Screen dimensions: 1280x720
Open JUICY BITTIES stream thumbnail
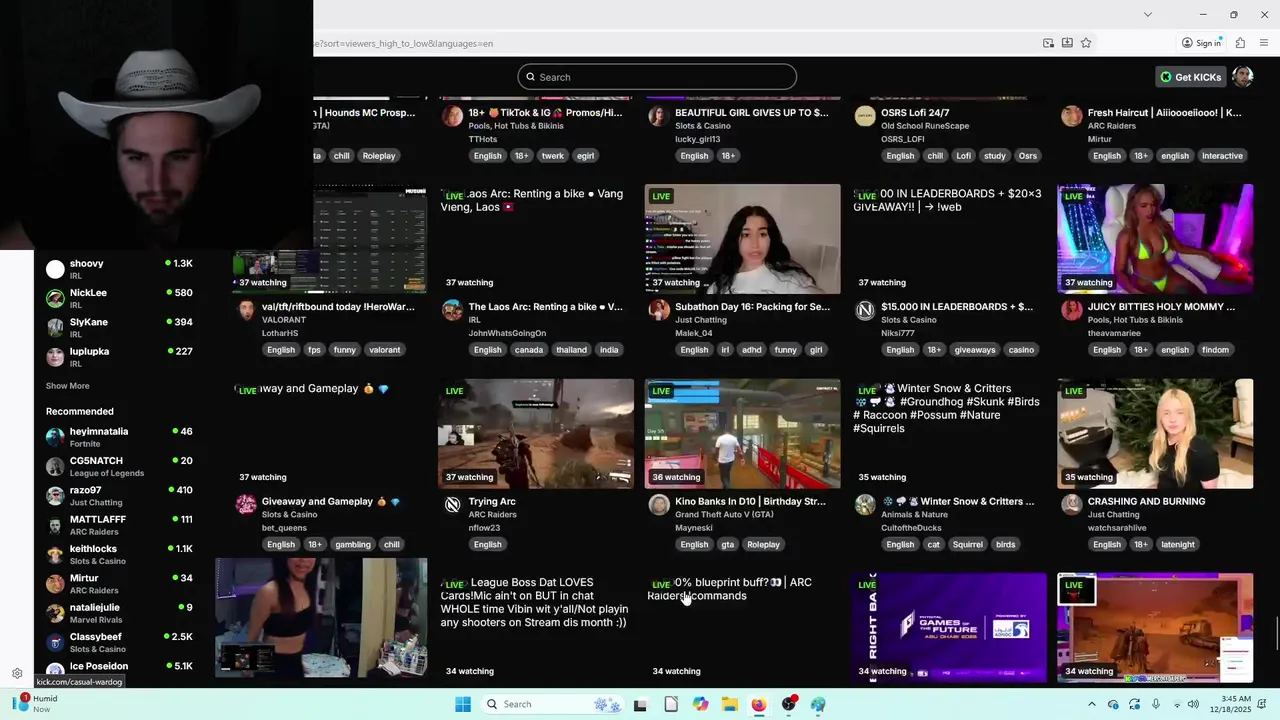click(1155, 239)
